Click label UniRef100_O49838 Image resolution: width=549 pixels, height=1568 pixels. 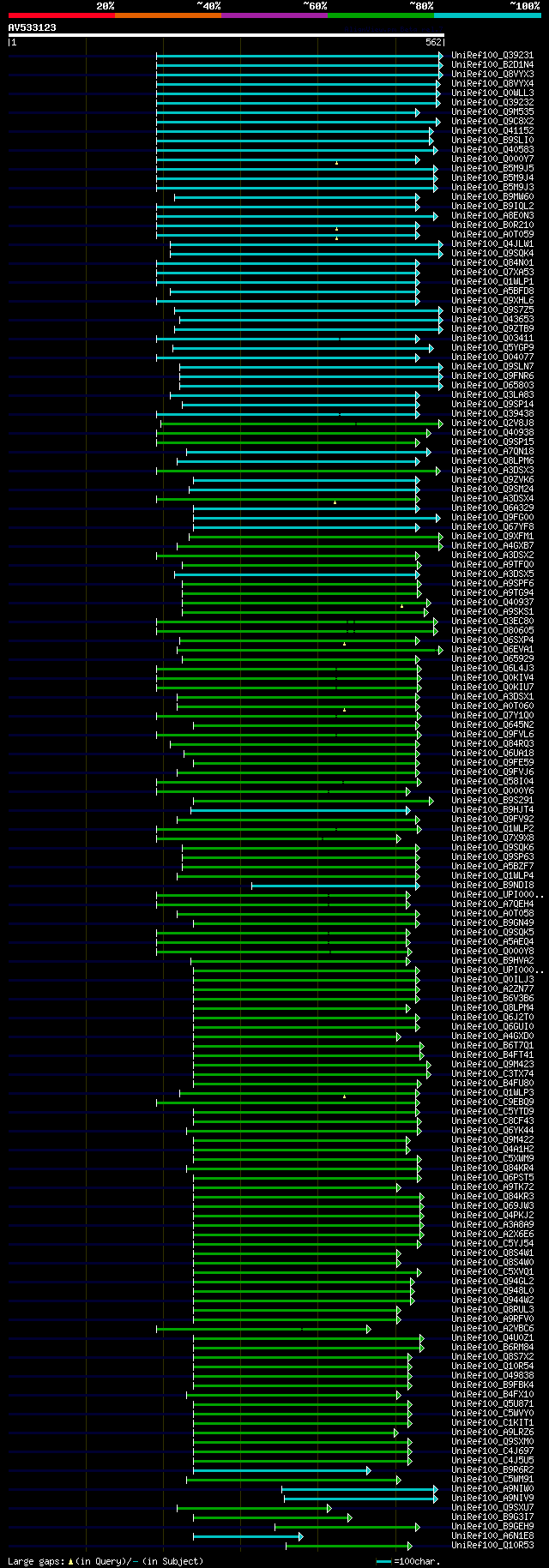coord(492,1376)
